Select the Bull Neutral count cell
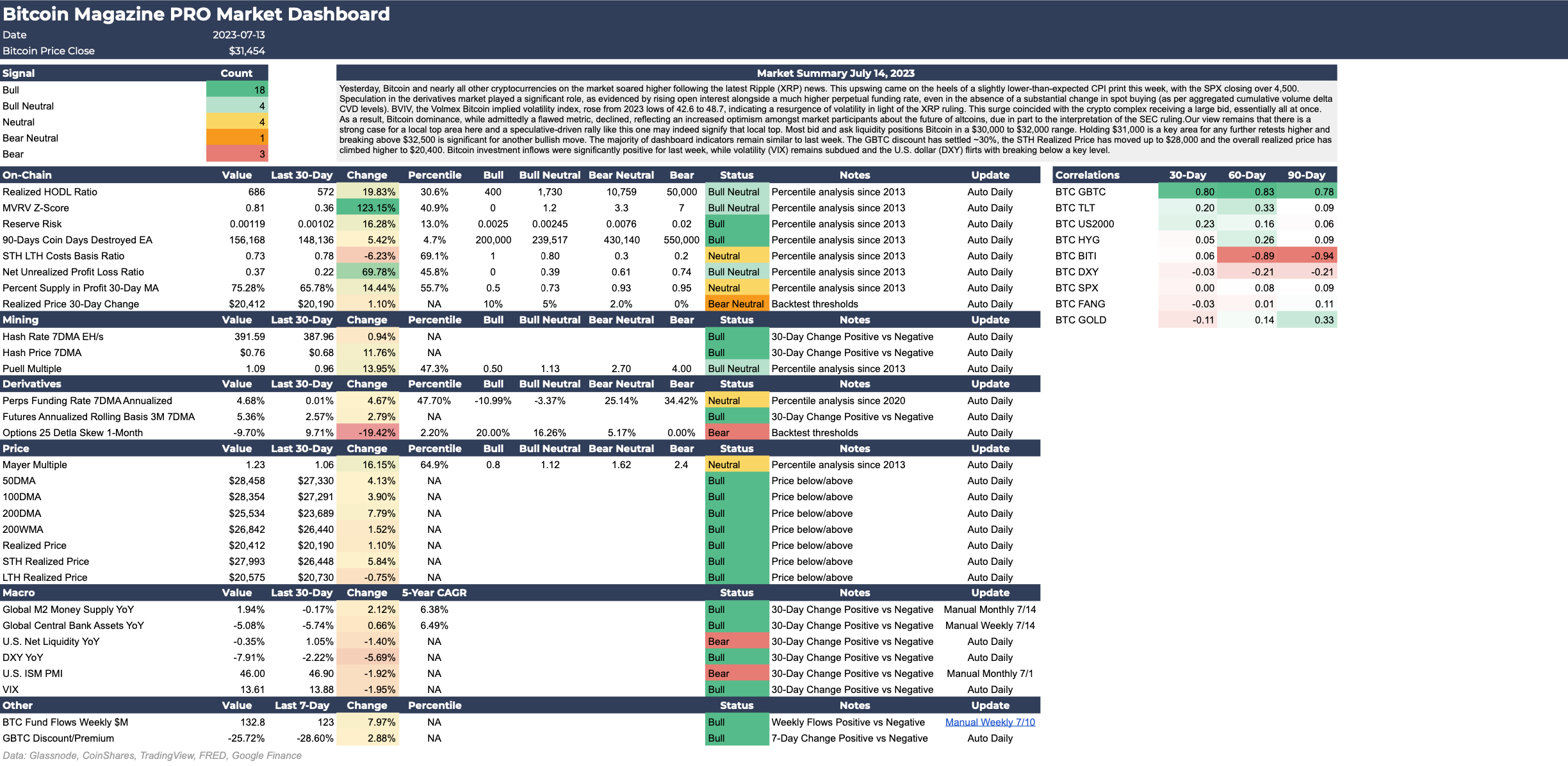 [x=237, y=106]
